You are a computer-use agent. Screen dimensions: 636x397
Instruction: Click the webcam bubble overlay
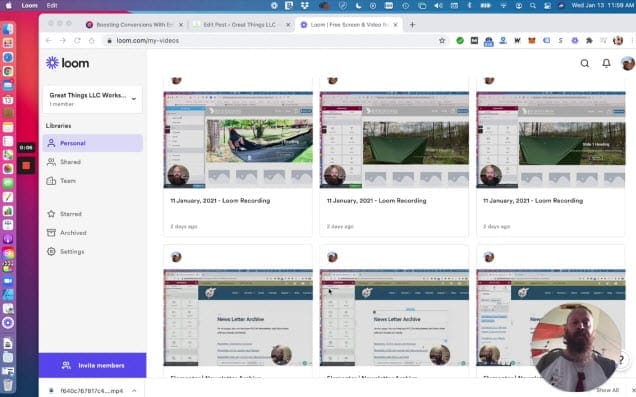click(x=576, y=348)
